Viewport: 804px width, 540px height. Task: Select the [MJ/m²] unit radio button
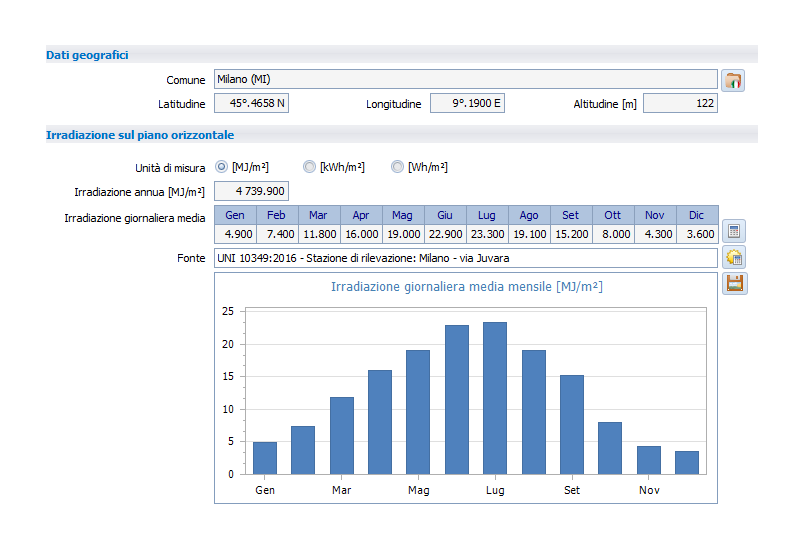click(222, 167)
